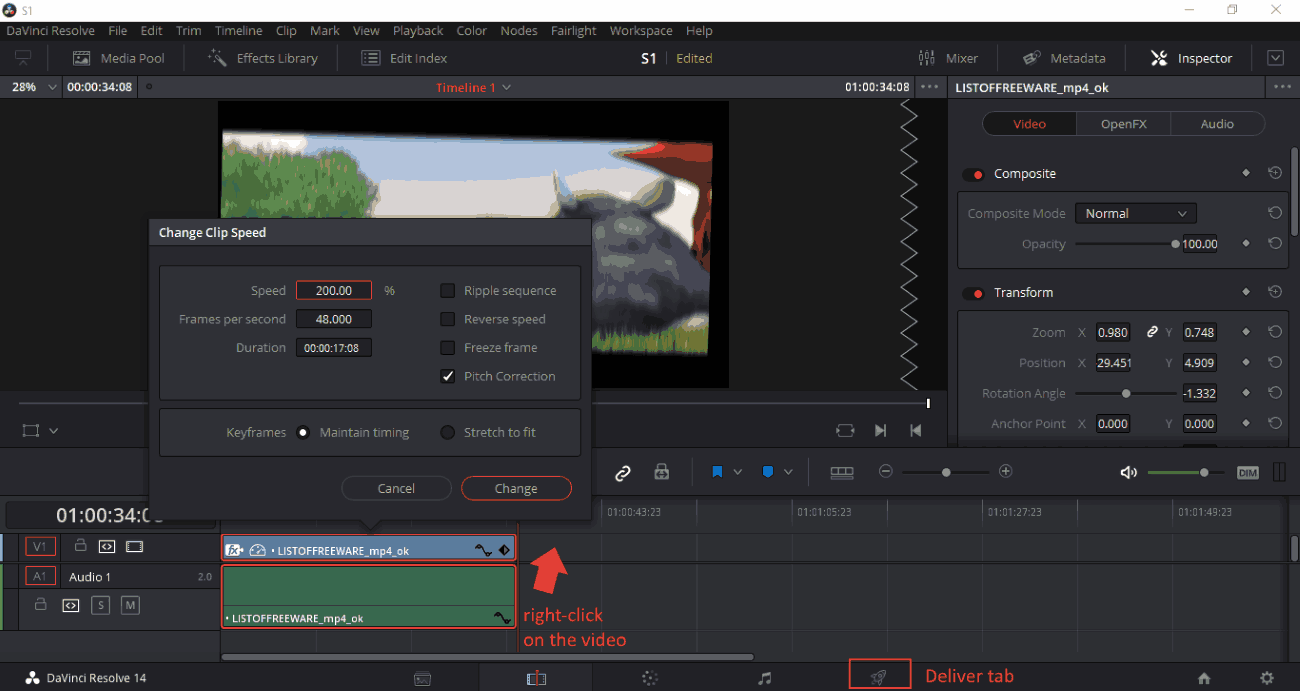This screenshot has height=691, width=1300.
Task: Solo the Audio 1 track
Action: [100, 605]
